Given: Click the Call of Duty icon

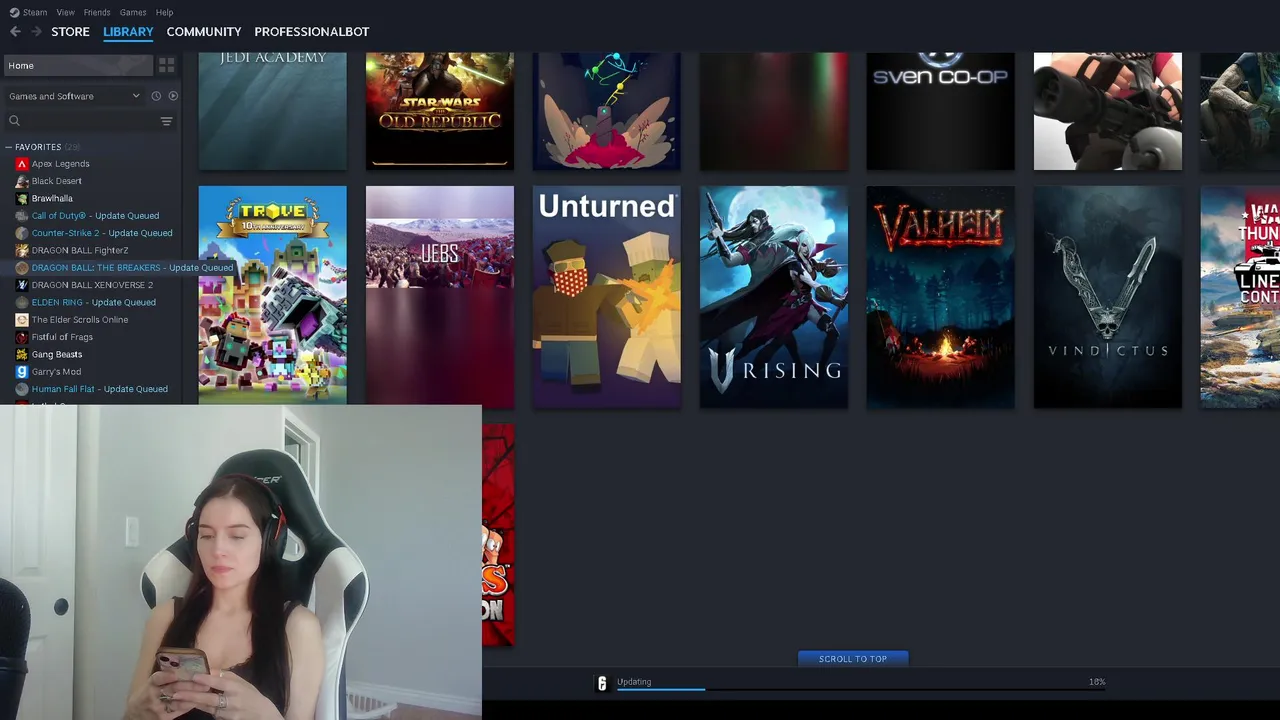Looking at the screenshot, I should click(22, 216).
